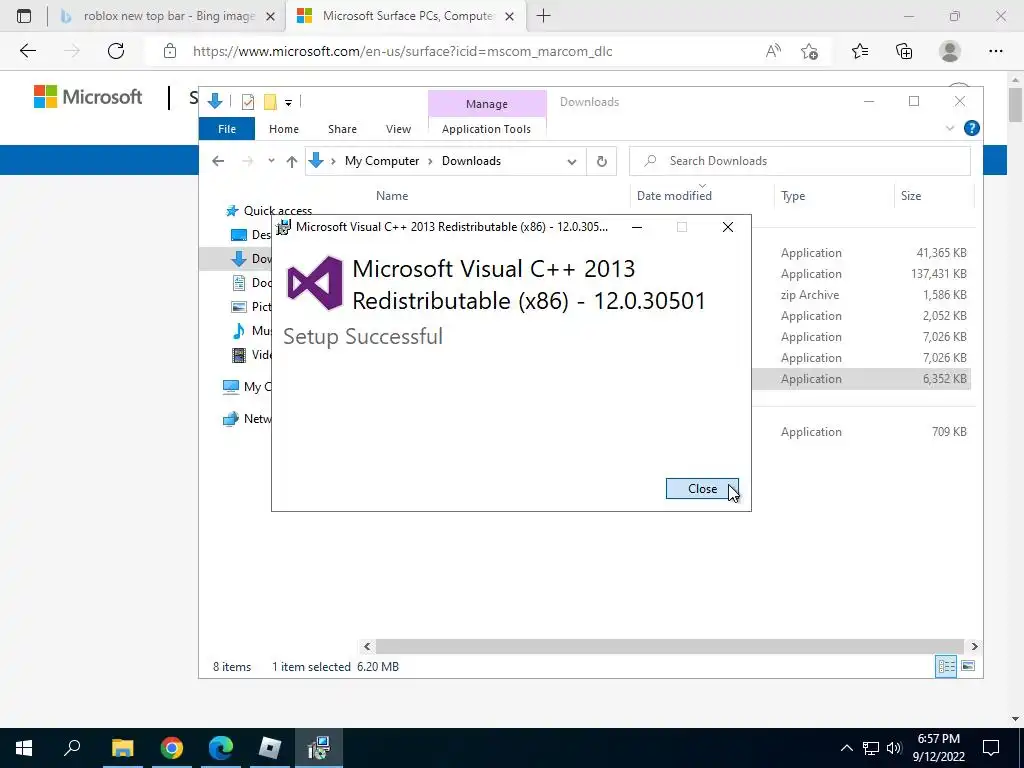Select the Music icon in sidebar
The height and width of the screenshot is (768, 1024).
[x=239, y=330]
